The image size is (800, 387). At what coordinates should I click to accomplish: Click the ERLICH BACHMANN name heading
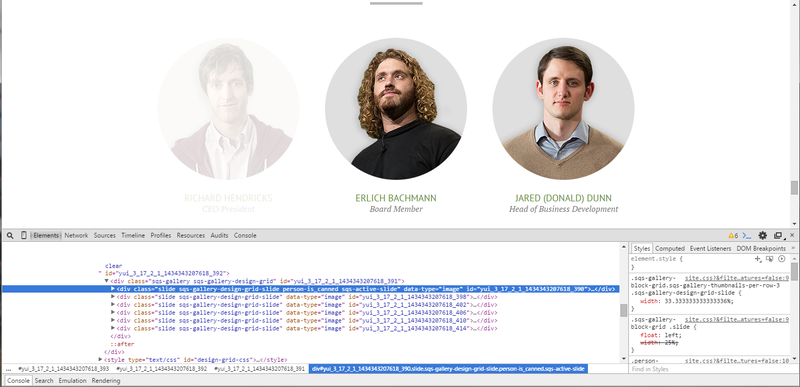(x=396, y=198)
